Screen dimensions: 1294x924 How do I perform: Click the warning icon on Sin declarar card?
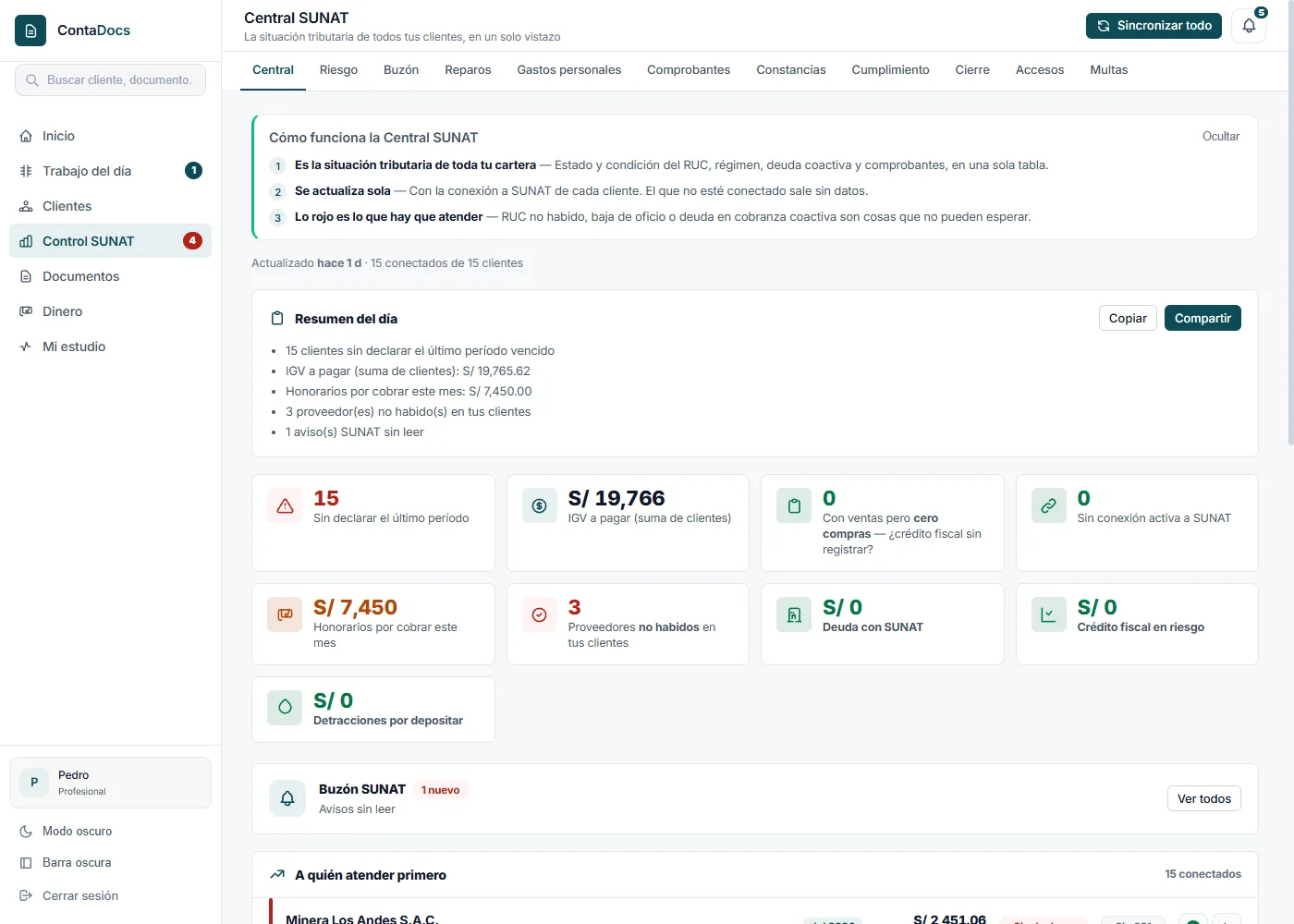pos(285,506)
